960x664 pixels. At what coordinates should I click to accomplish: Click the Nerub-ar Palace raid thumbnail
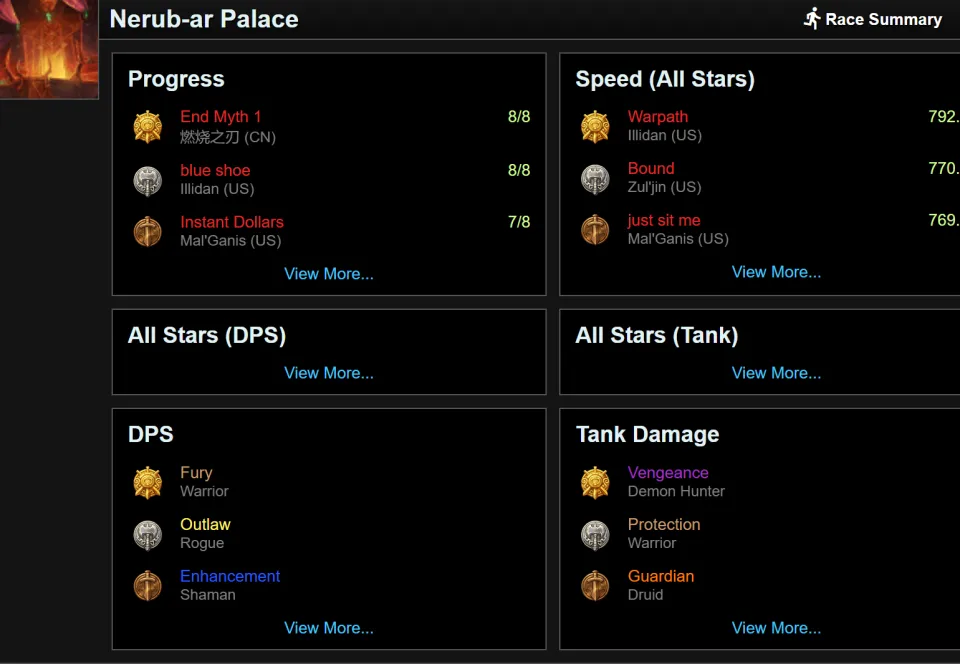coord(48,48)
